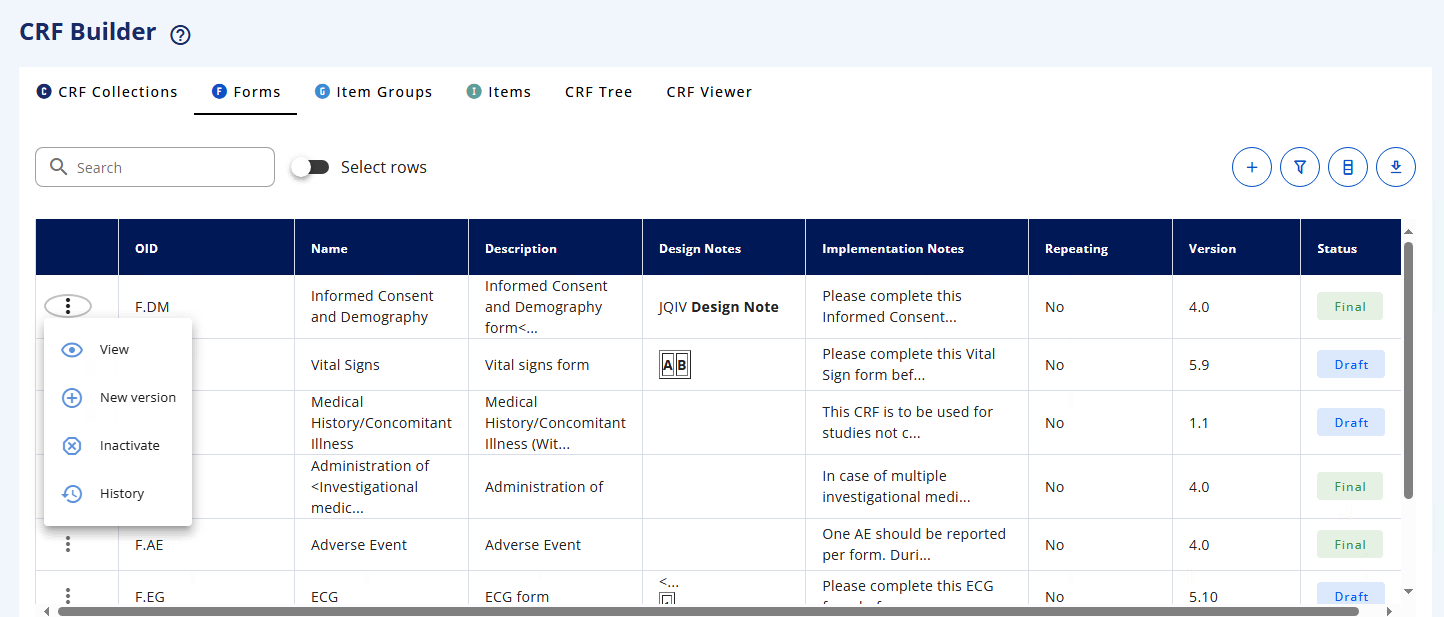Click the Final status badge for Adverse Event

point(1350,544)
